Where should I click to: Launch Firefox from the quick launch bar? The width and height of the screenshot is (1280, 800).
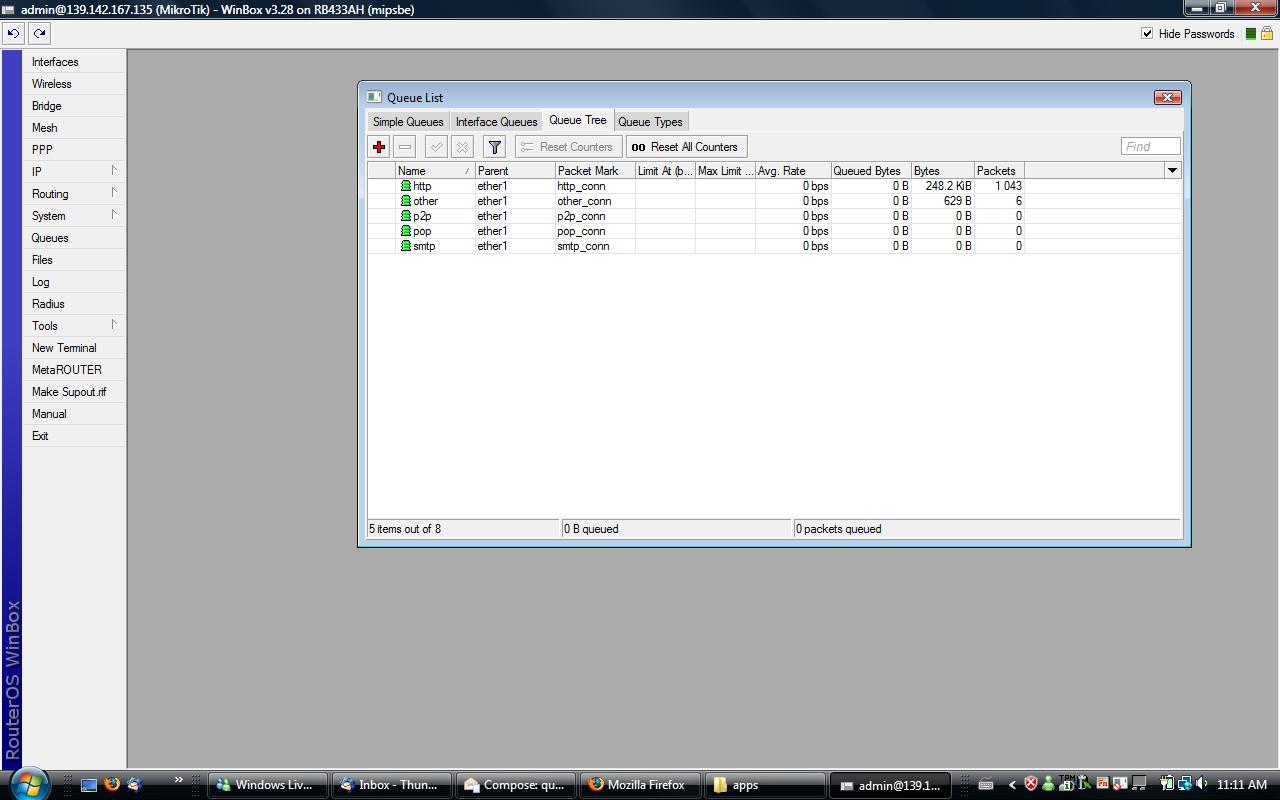(112, 785)
